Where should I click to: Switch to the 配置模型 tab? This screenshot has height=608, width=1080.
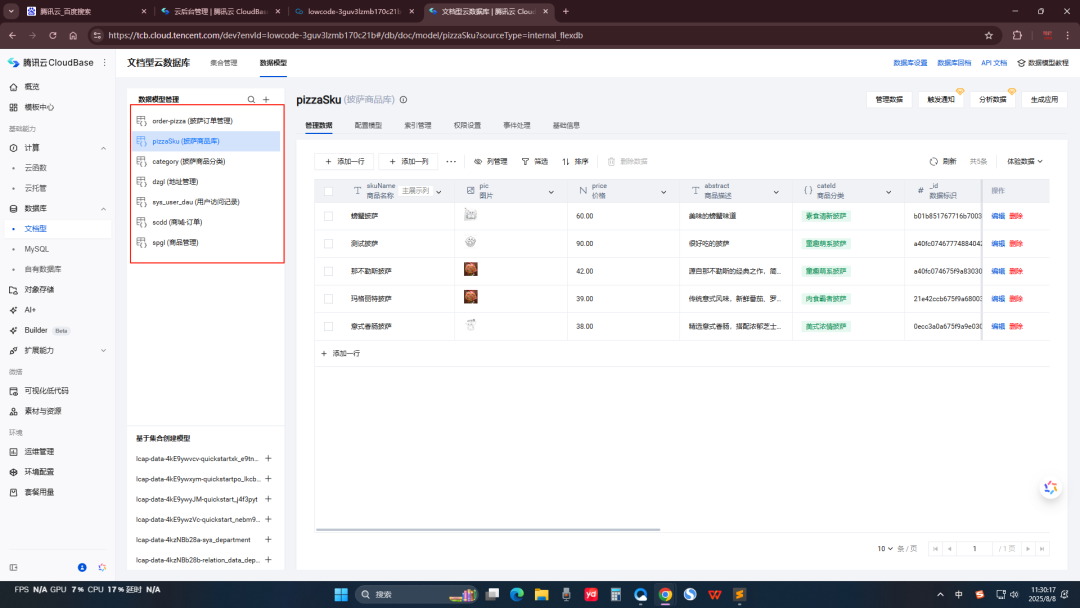pyautogui.click(x=368, y=125)
